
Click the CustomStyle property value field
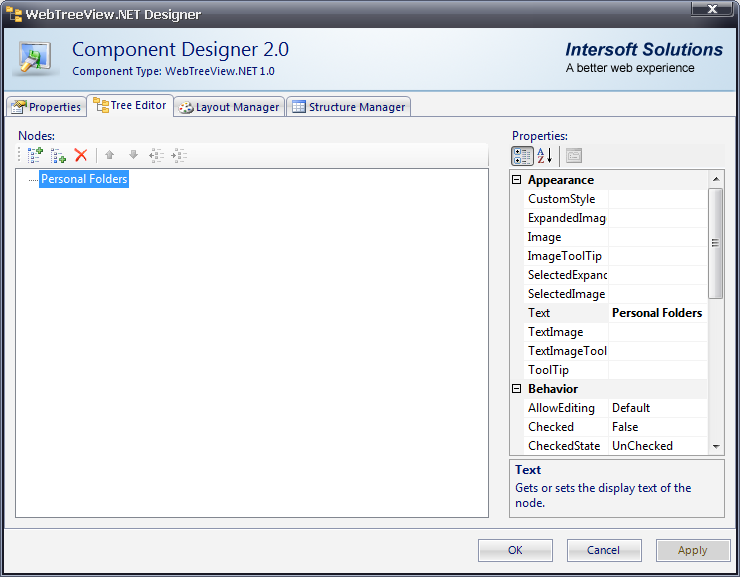(658, 199)
